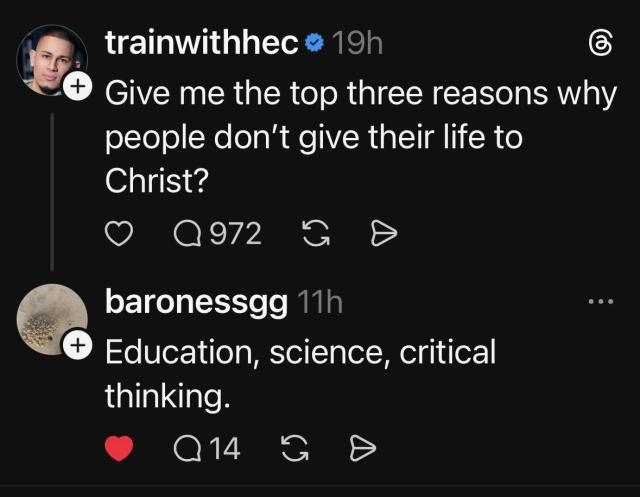Open more options for baronessgg's reply
Viewport: 640px width, 497px height.
click(x=600, y=302)
